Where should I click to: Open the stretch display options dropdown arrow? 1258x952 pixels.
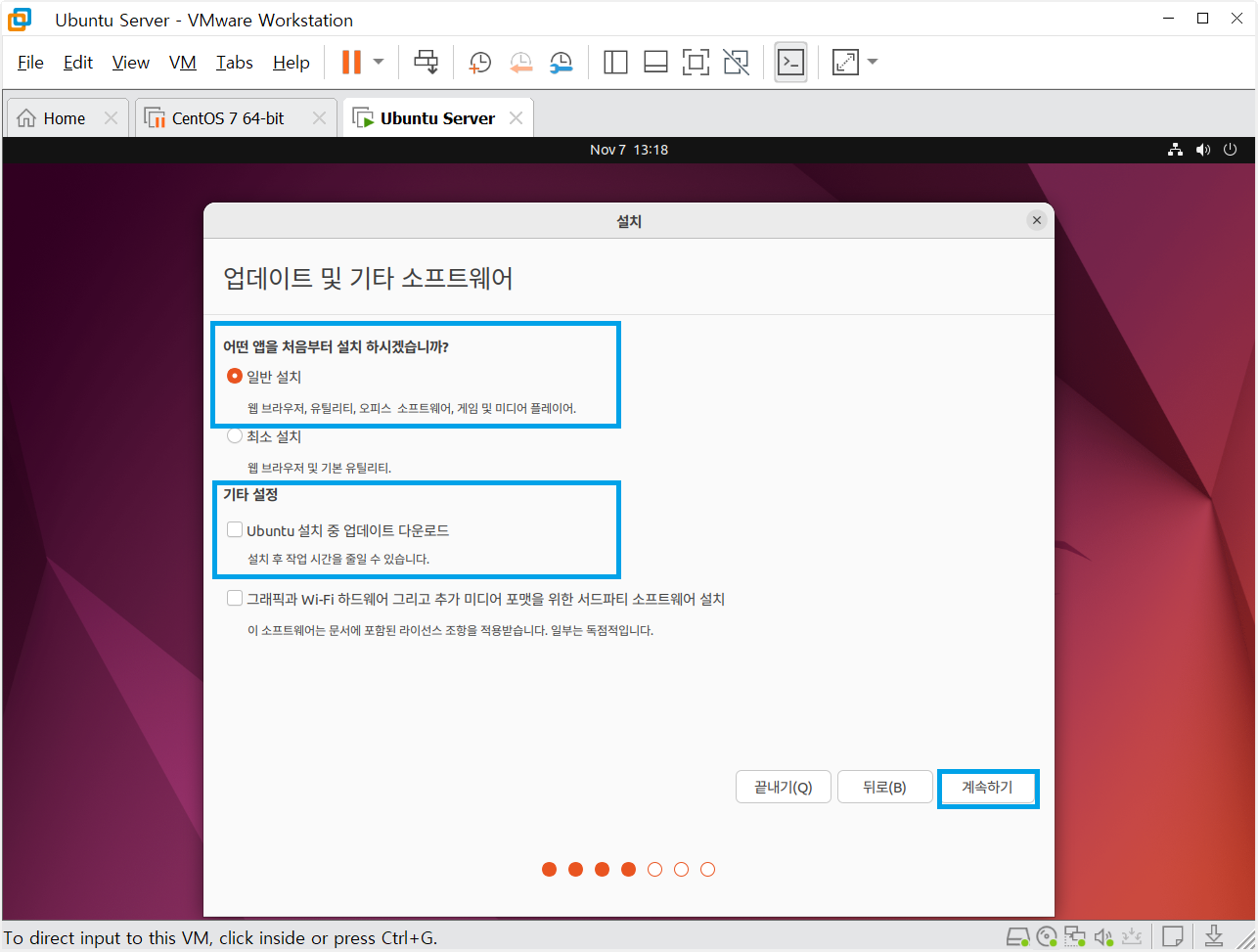pos(873,63)
